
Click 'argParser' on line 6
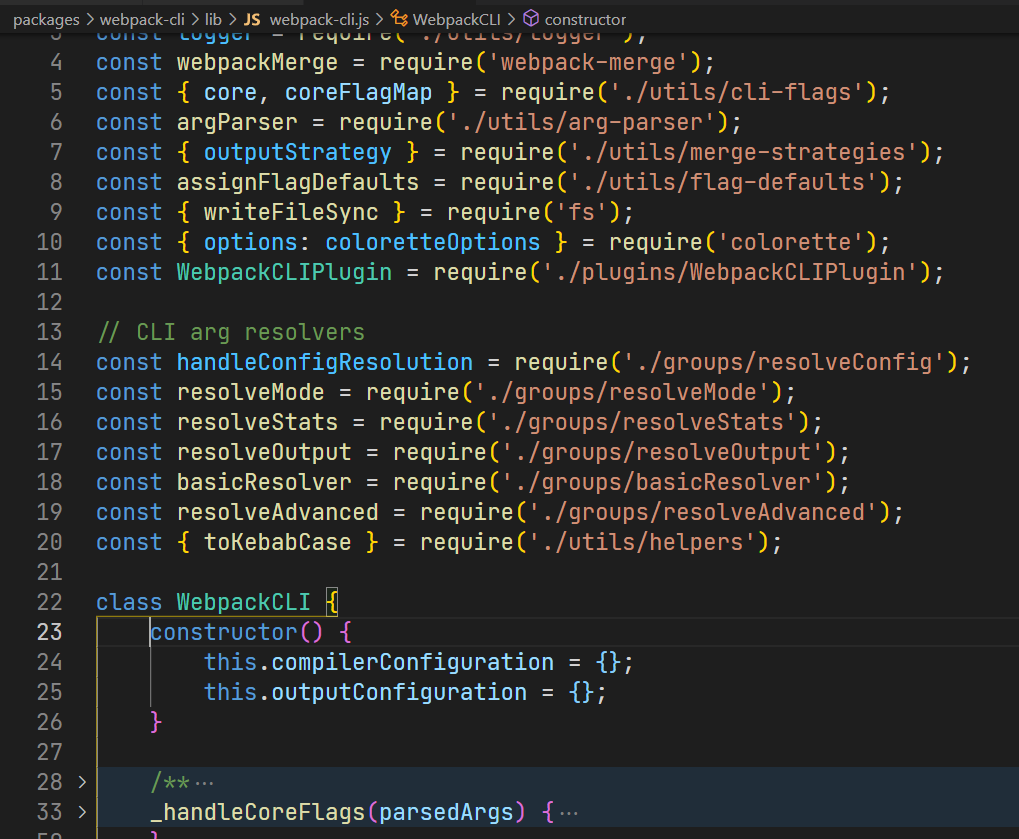237,122
